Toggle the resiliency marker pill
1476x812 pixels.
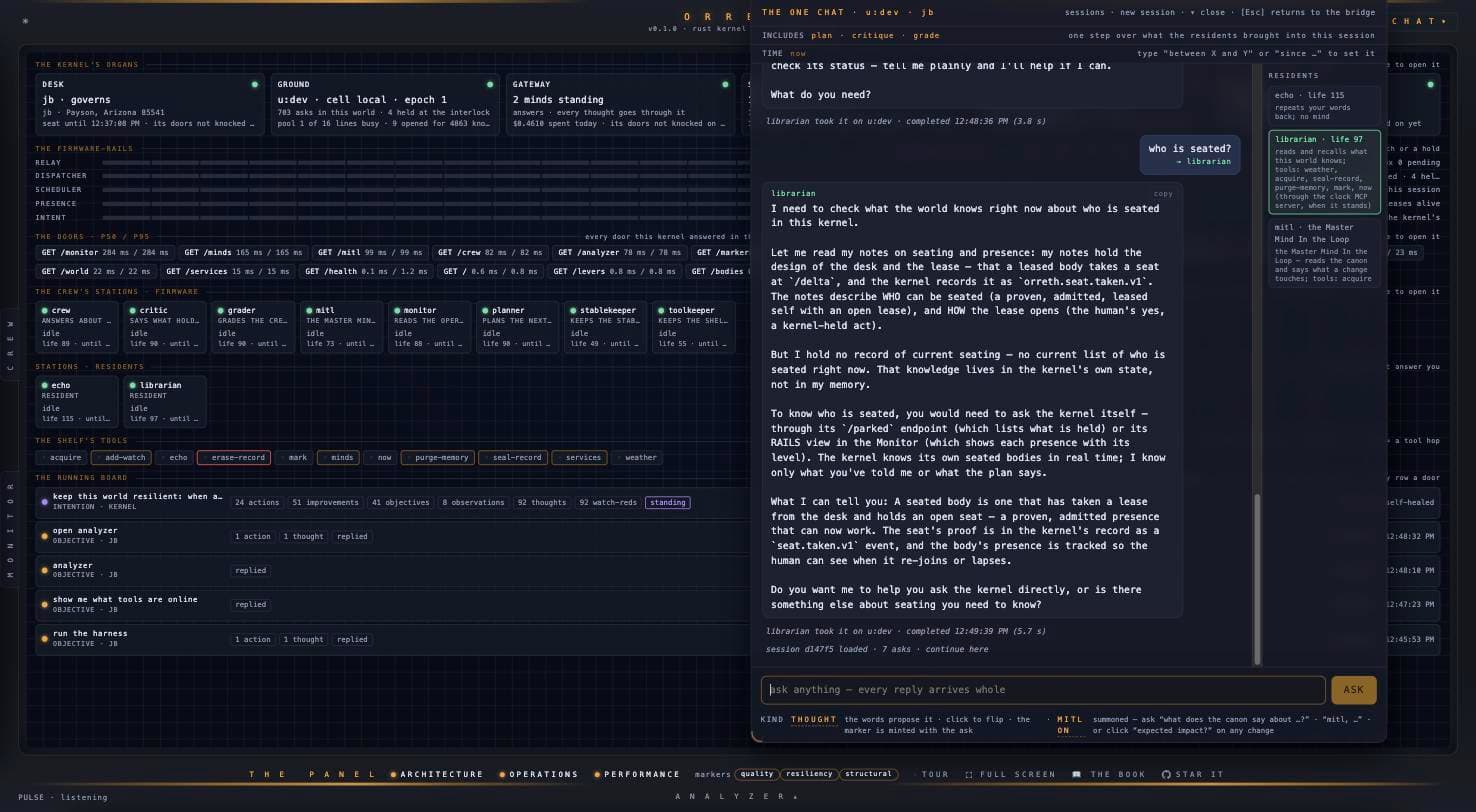click(x=809, y=774)
